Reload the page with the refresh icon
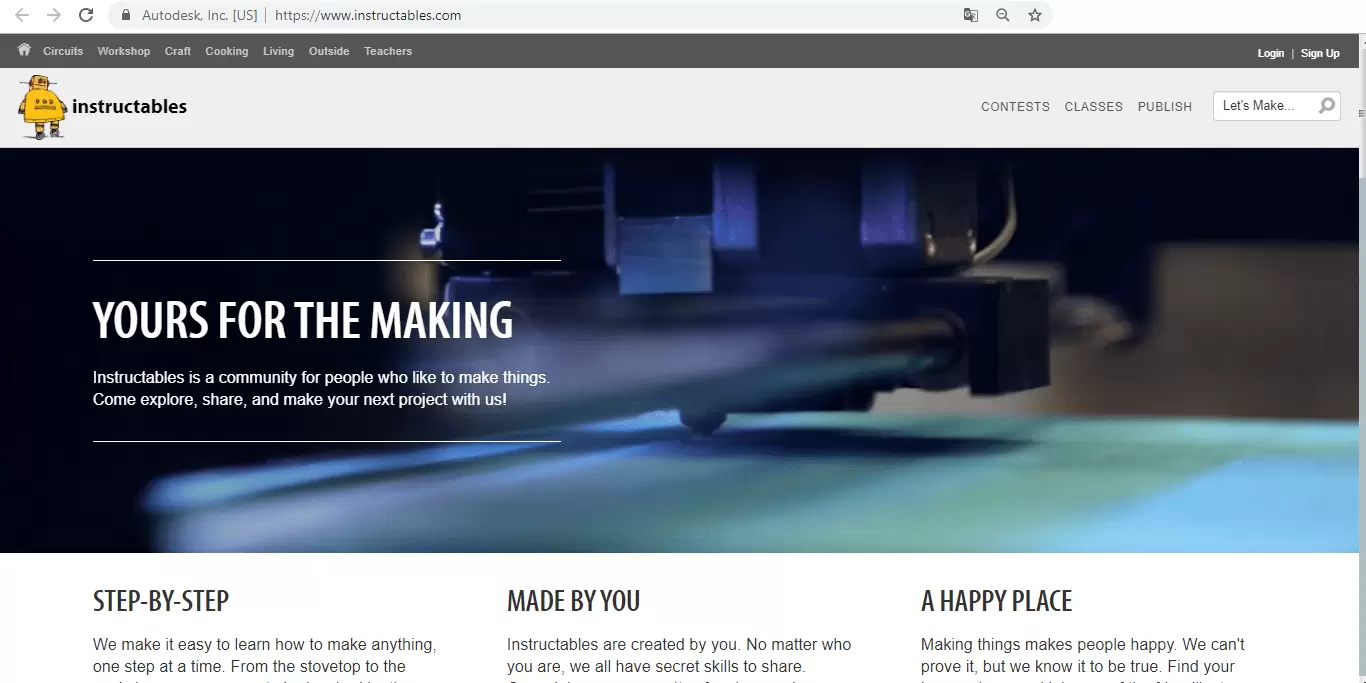 tap(86, 15)
